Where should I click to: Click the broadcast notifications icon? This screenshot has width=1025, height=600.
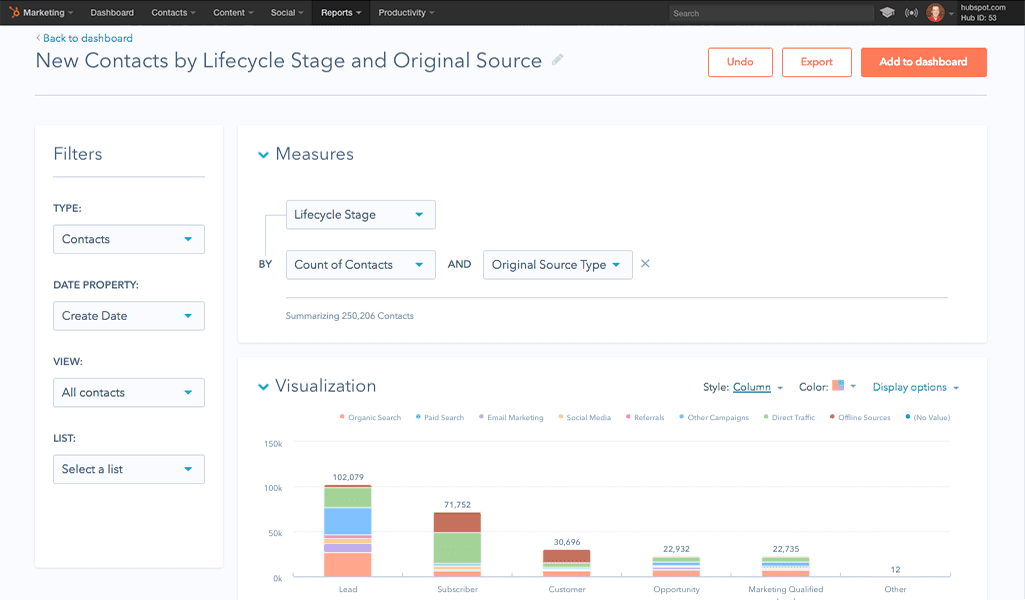[x=911, y=13]
